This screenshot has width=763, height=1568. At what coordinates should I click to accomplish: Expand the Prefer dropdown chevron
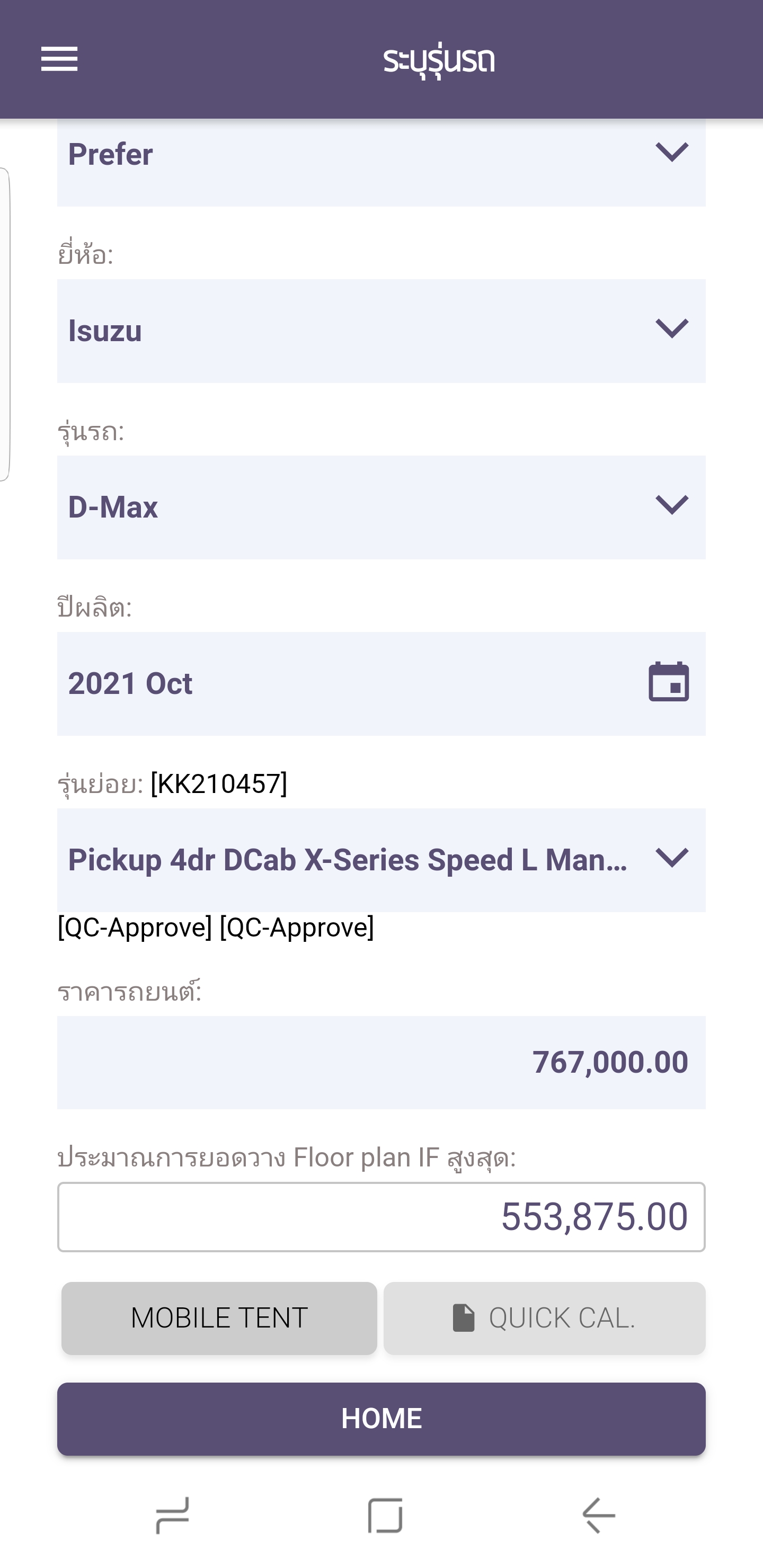click(x=672, y=152)
